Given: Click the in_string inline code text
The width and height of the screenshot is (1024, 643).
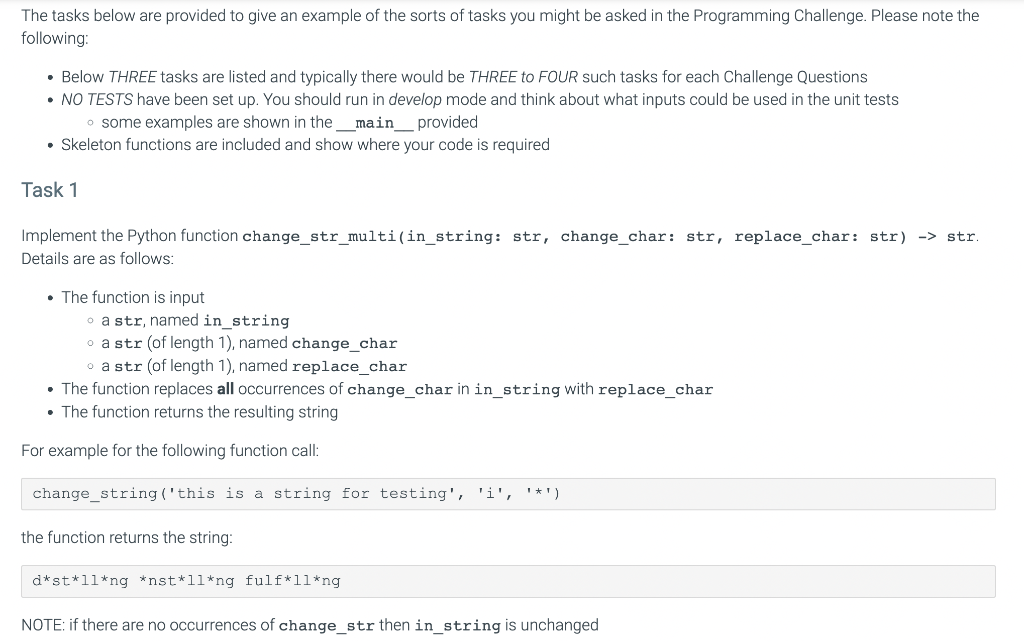Looking at the screenshot, I should click(246, 320).
